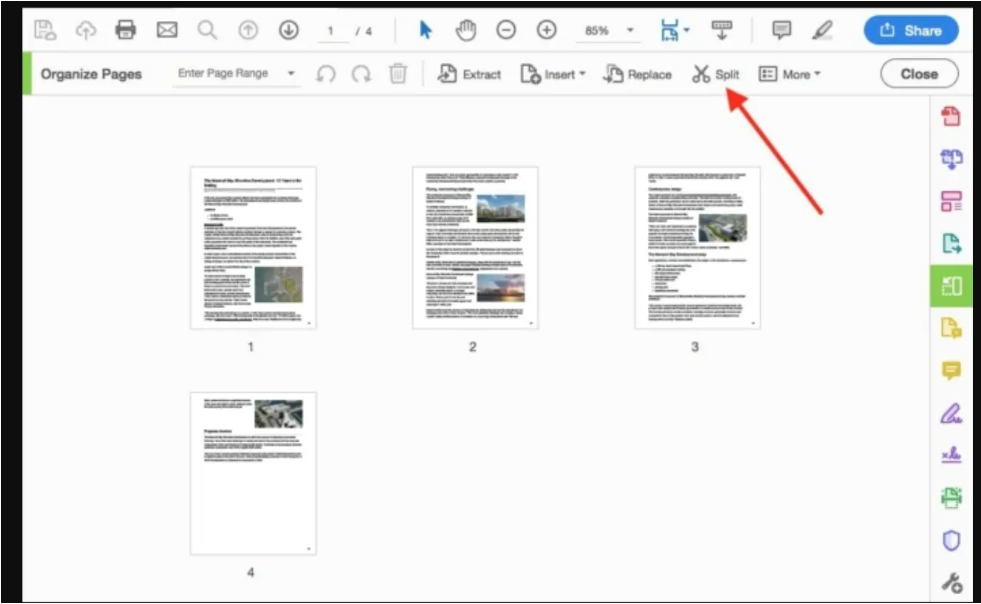Switch to the selection arrow tool
This screenshot has height=604, width=981.
click(425, 30)
